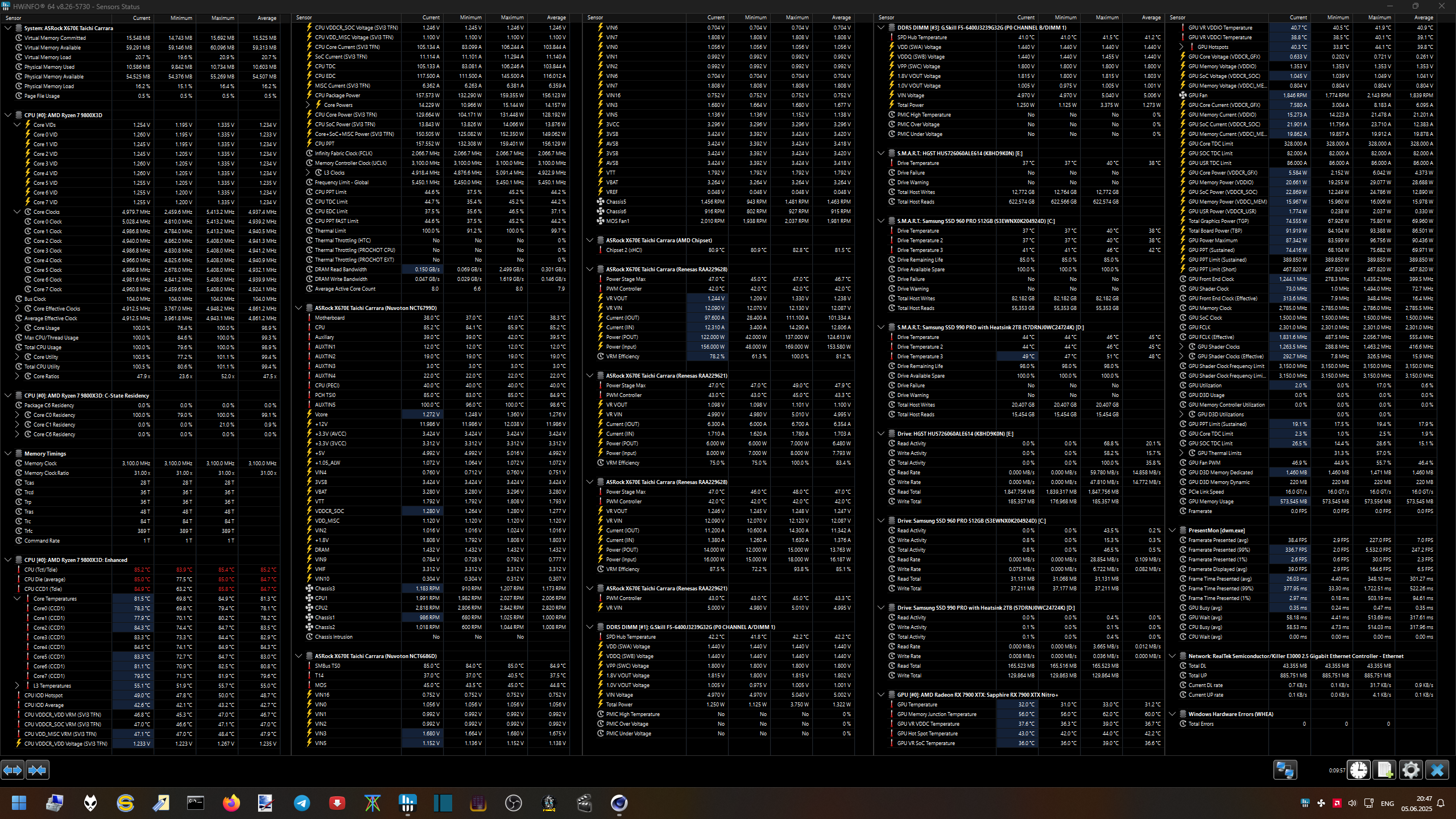The image size is (1456, 819).
Task: Open remote monitoring network computers button
Action: pos(1285,770)
